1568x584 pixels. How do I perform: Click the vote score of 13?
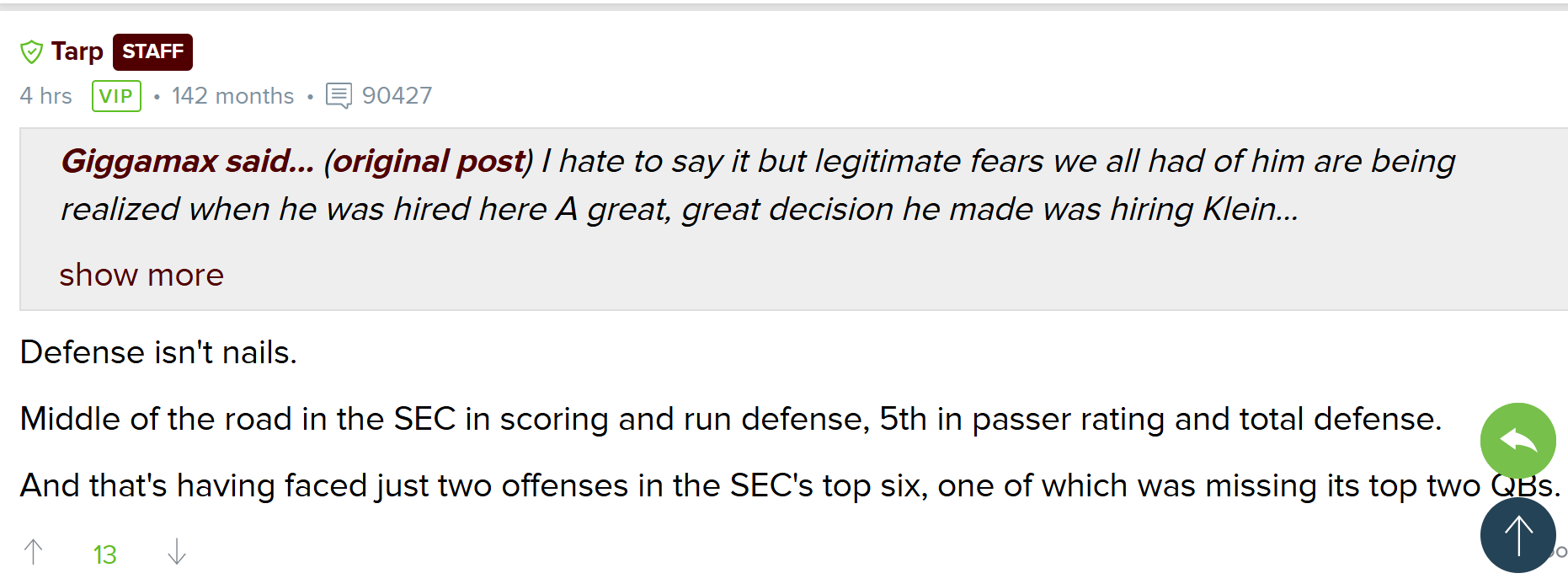click(x=104, y=555)
